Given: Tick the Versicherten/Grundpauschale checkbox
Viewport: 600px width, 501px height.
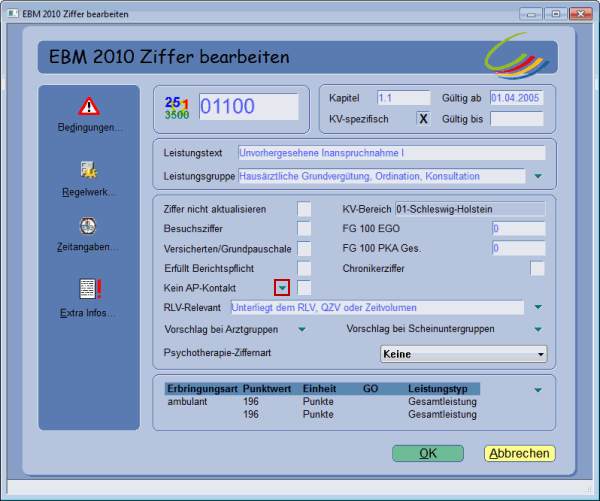Looking at the screenshot, I should click(x=304, y=249).
